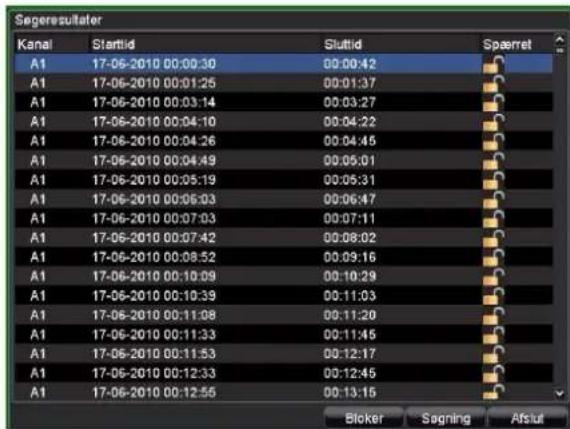Image resolution: width=570 pixels, height=429 pixels.
Task: Click end time 00:05:01
Action: coord(349,161)
